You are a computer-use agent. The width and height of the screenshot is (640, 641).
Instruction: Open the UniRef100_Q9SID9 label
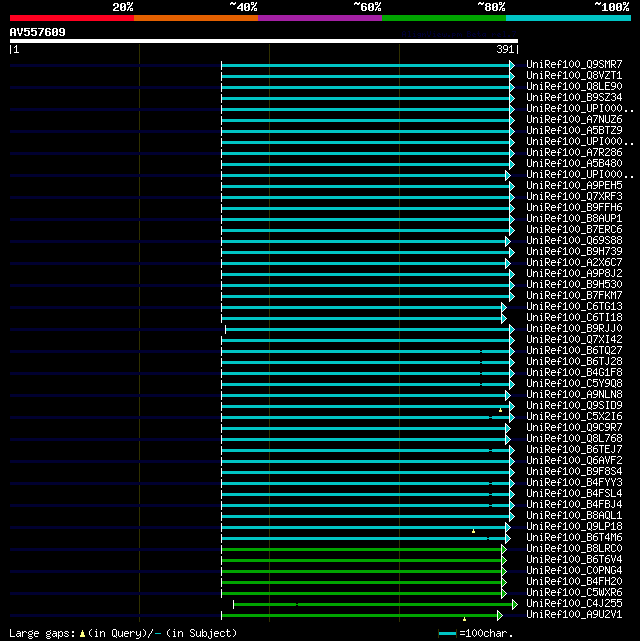coord(574,406)
